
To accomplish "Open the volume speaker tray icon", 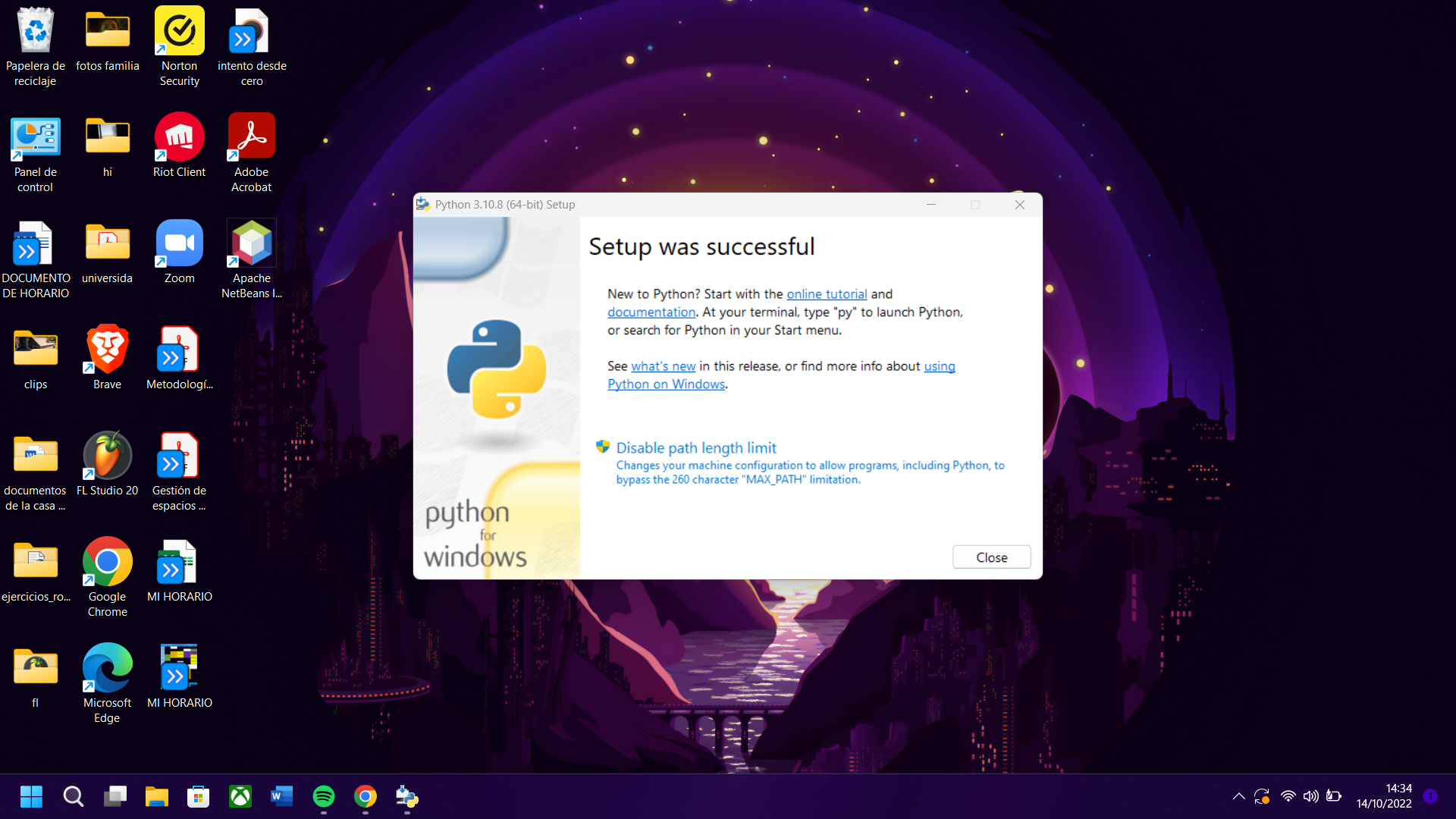I will tap(1310, 796).
